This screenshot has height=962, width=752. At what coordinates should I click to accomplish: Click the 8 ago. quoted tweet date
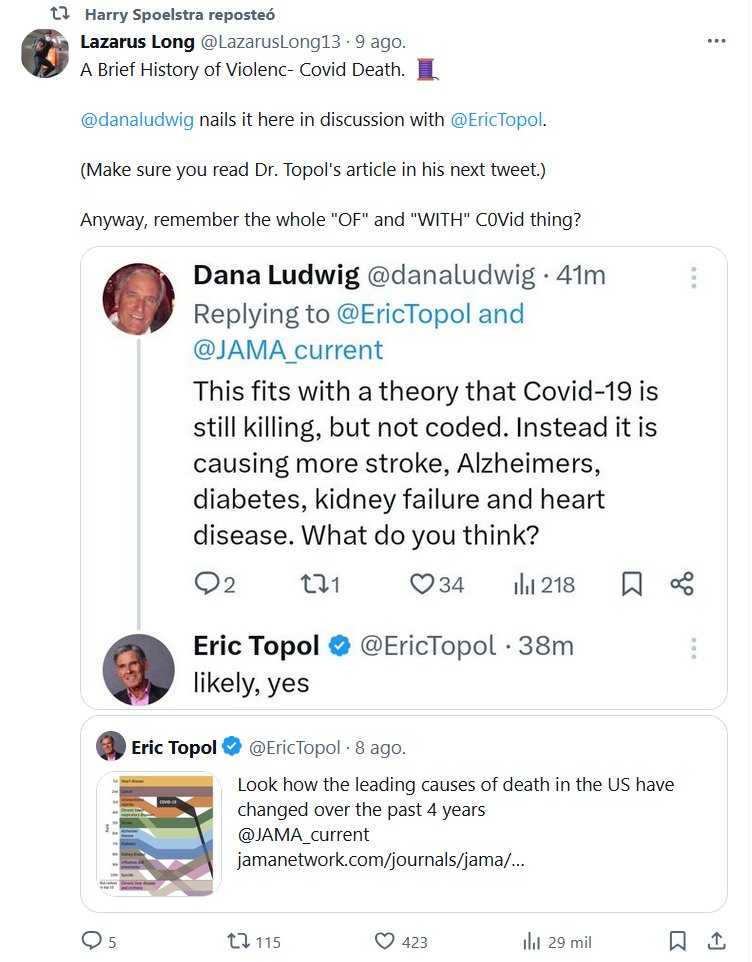tap(381, 747)
